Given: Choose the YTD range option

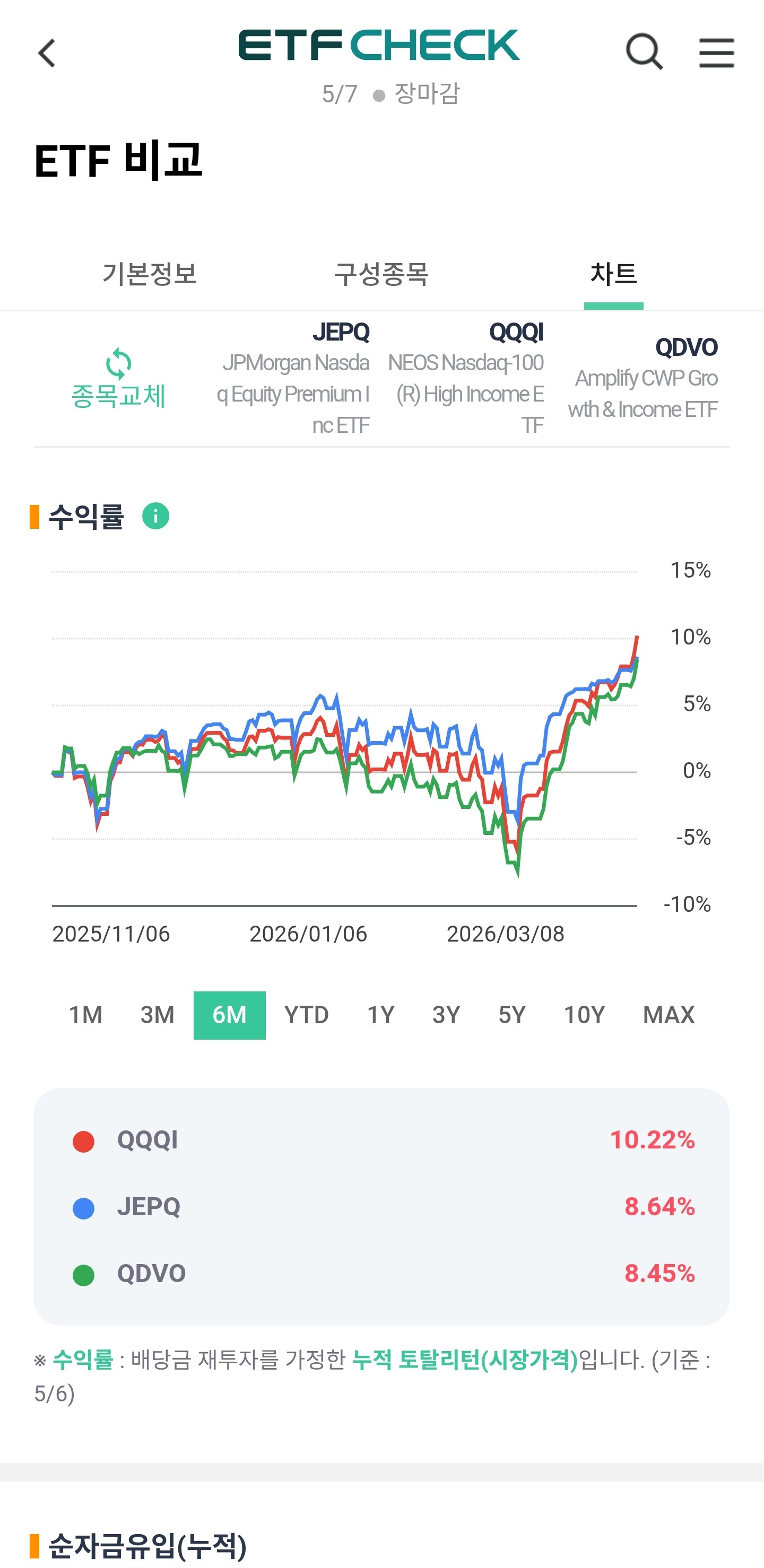Looking at the screenshot, I should (x=306, y=1015).
